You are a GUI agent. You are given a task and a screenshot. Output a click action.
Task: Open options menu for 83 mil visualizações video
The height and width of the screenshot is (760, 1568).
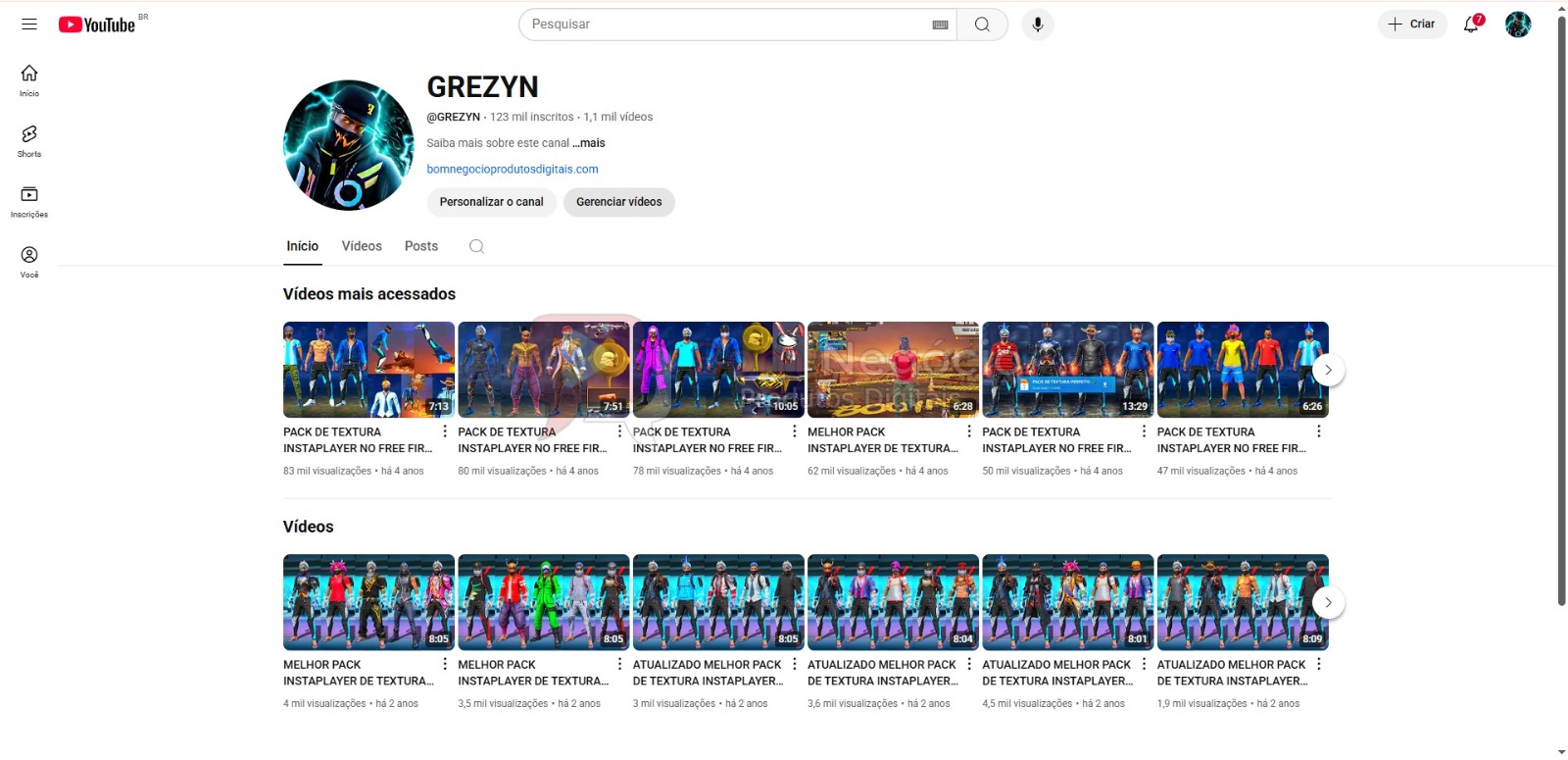(445, 431)
